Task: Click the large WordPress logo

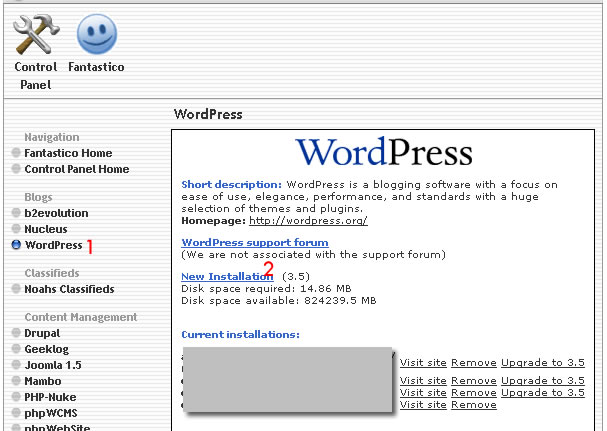Action: click(x=384, y=152)
